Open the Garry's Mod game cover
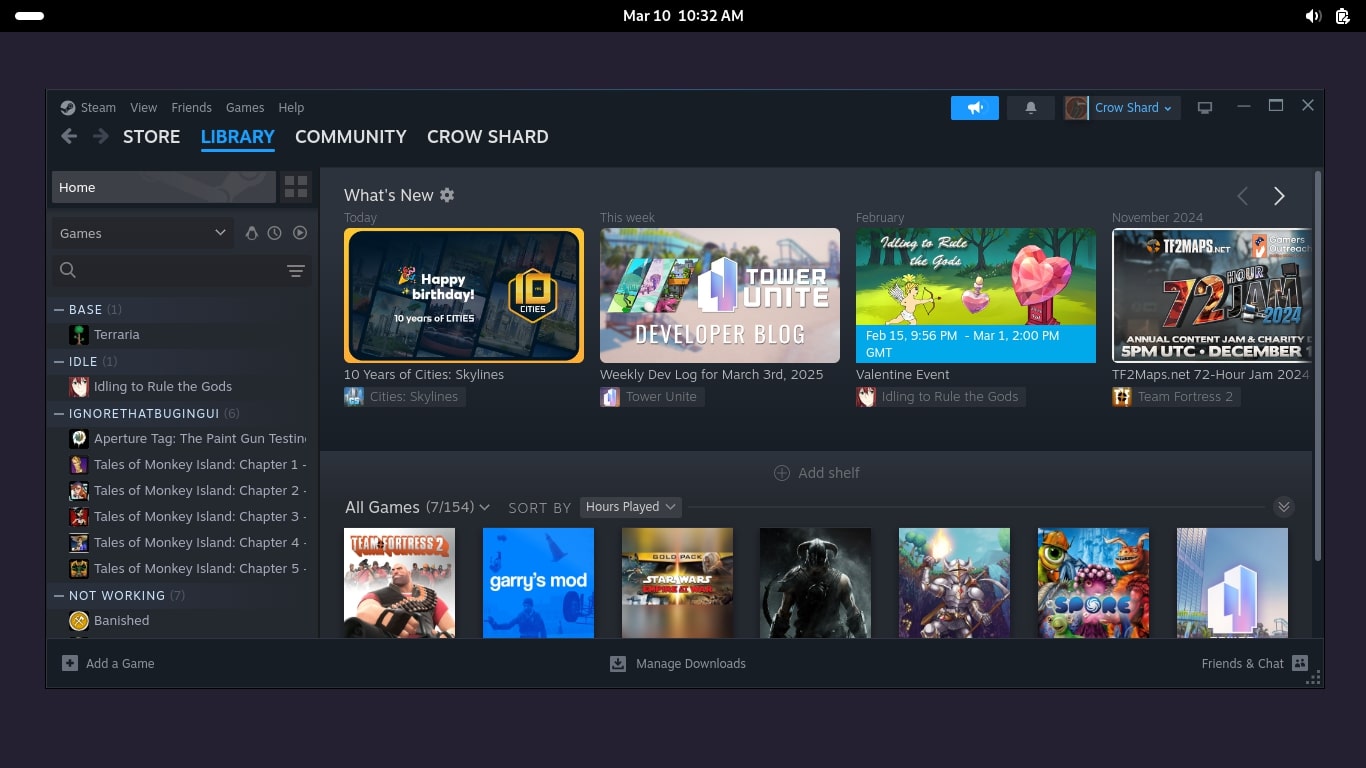The height and width of the screenshot is (768, 1366). click(539, 583)
